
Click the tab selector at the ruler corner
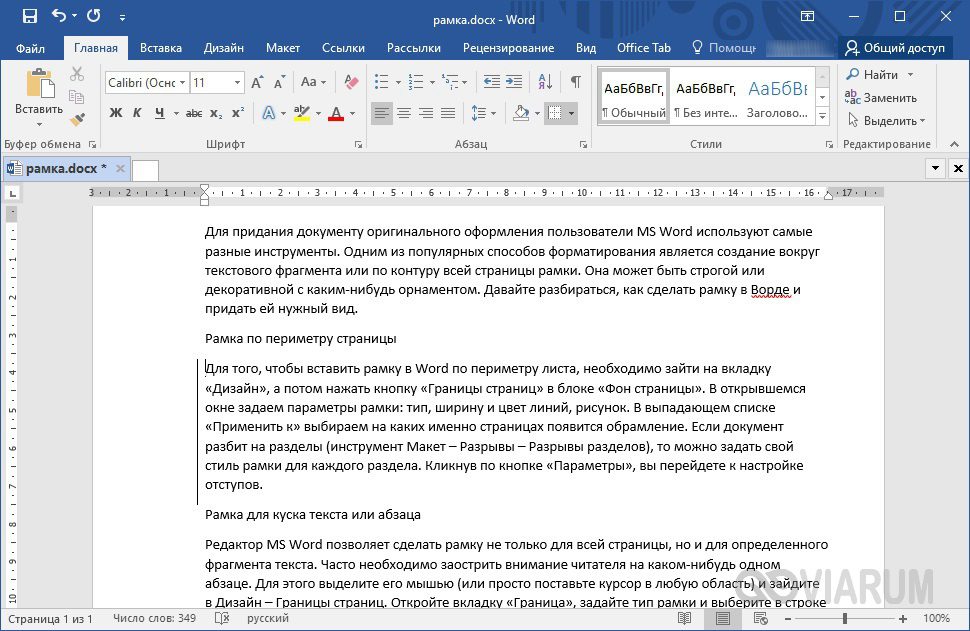[x=12, y=194]
